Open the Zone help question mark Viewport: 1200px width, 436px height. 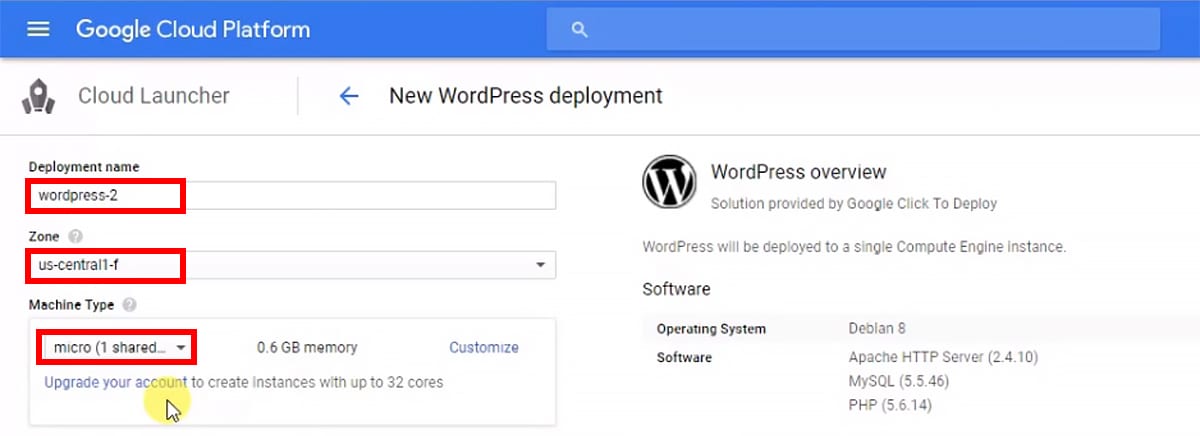tap(75, 237)
